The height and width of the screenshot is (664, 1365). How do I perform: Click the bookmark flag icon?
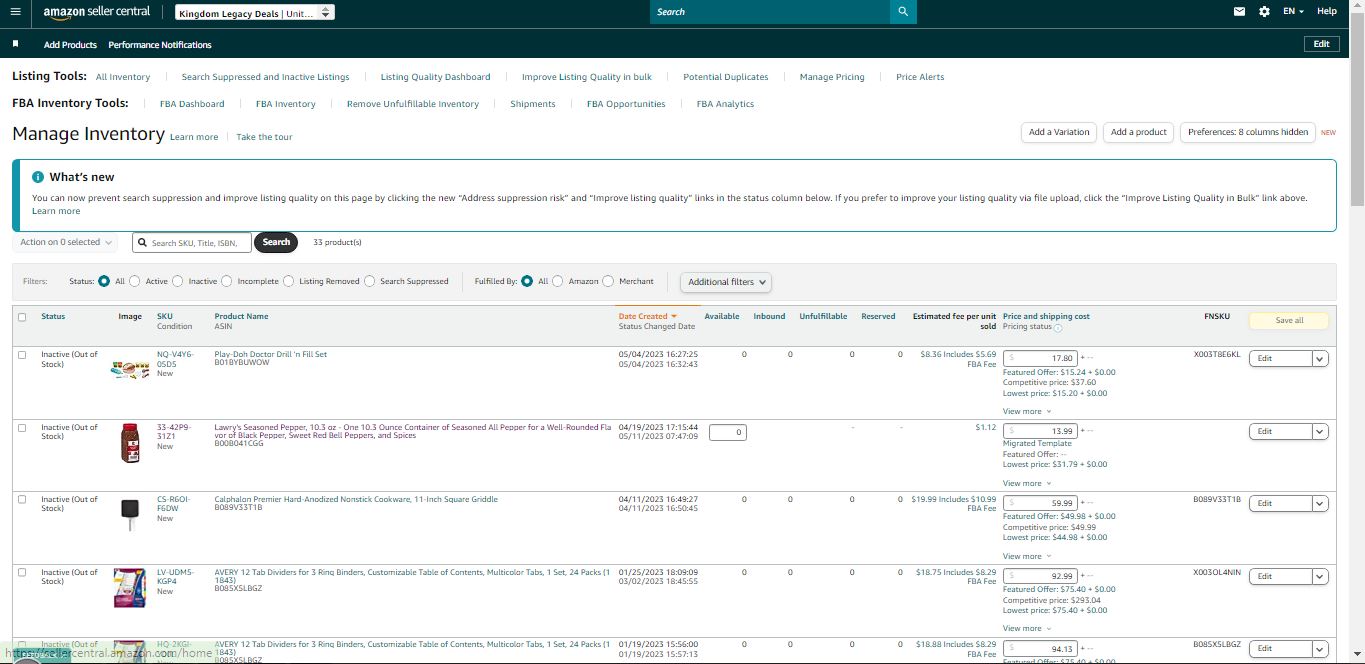15,44
